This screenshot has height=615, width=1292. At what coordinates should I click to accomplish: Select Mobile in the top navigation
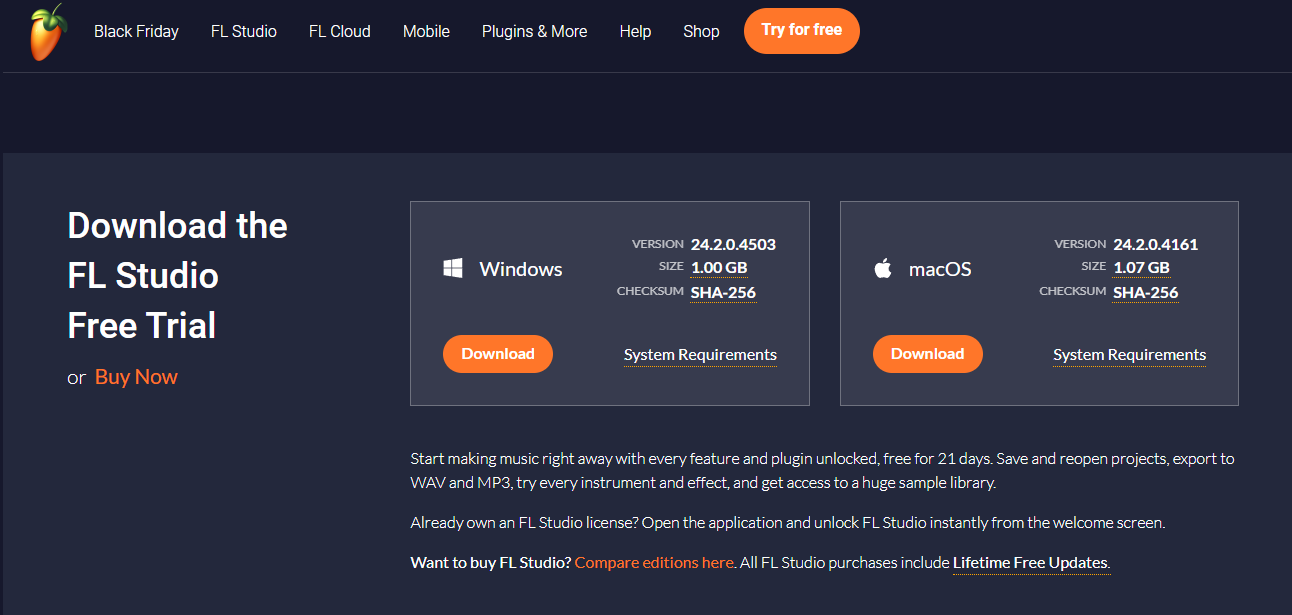(426, 31)
